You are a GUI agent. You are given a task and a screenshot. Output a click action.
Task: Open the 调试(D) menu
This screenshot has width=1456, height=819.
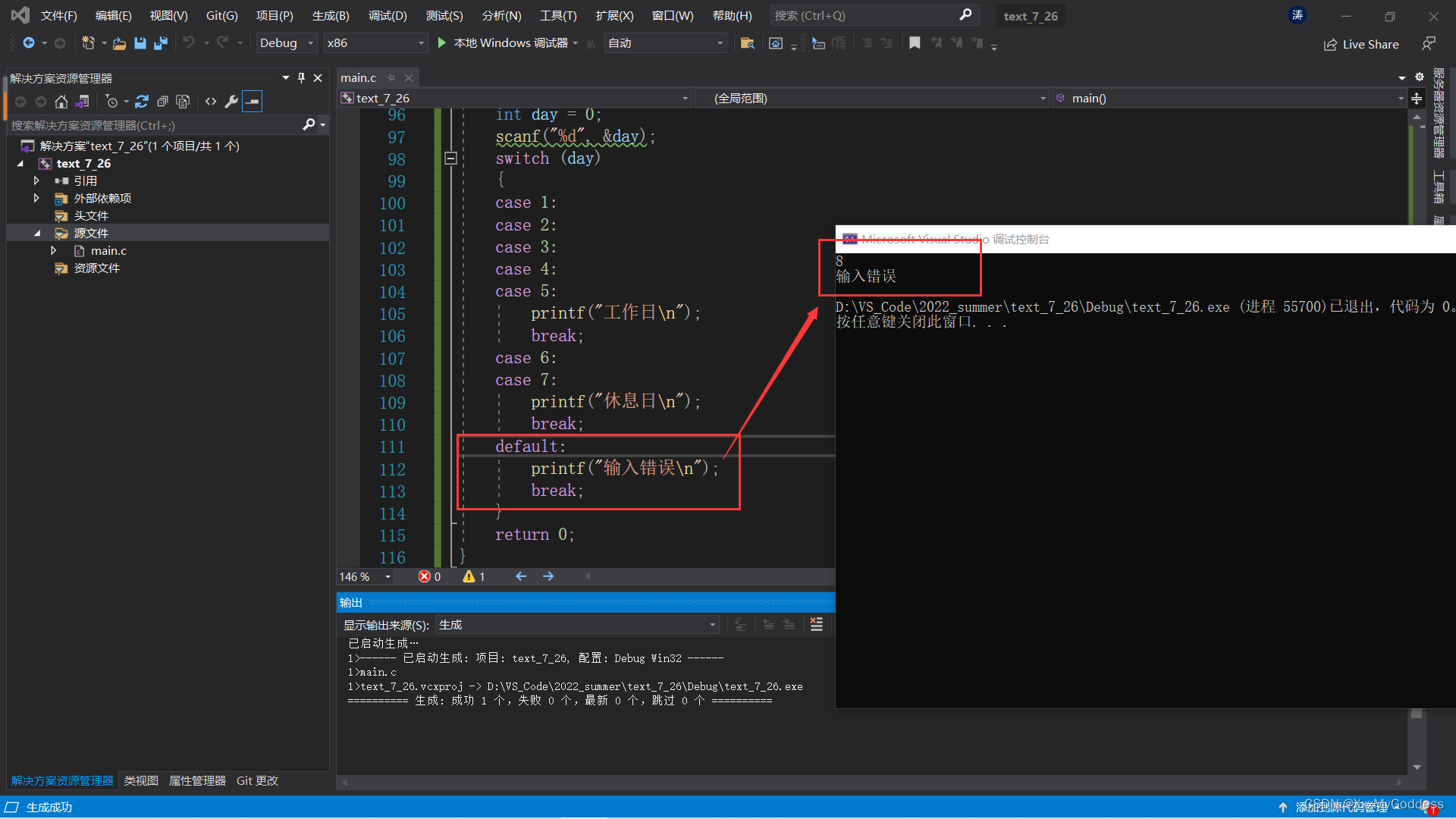coord(388,16)
